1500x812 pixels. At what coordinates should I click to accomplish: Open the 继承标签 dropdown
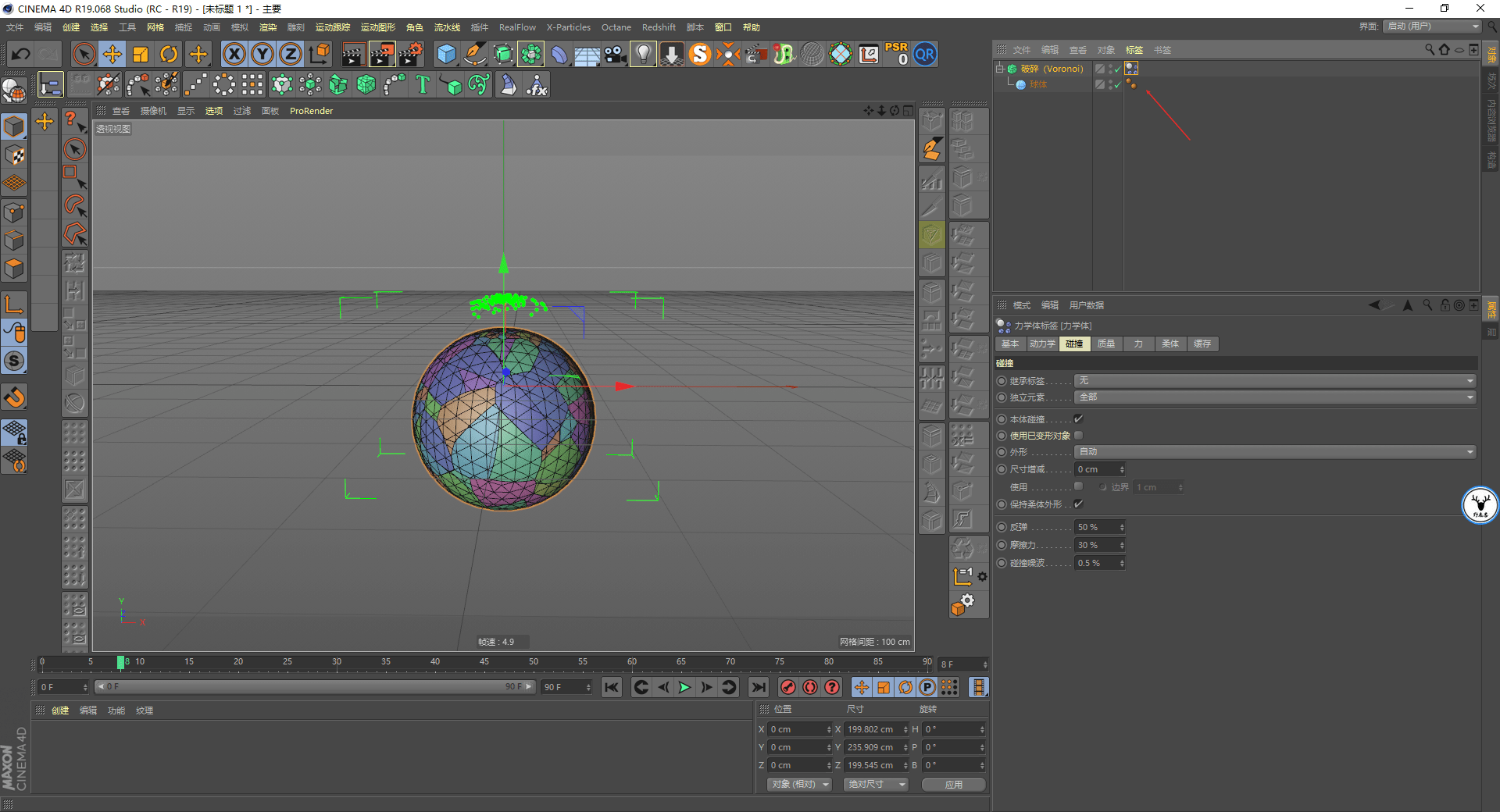[1275, 381]
